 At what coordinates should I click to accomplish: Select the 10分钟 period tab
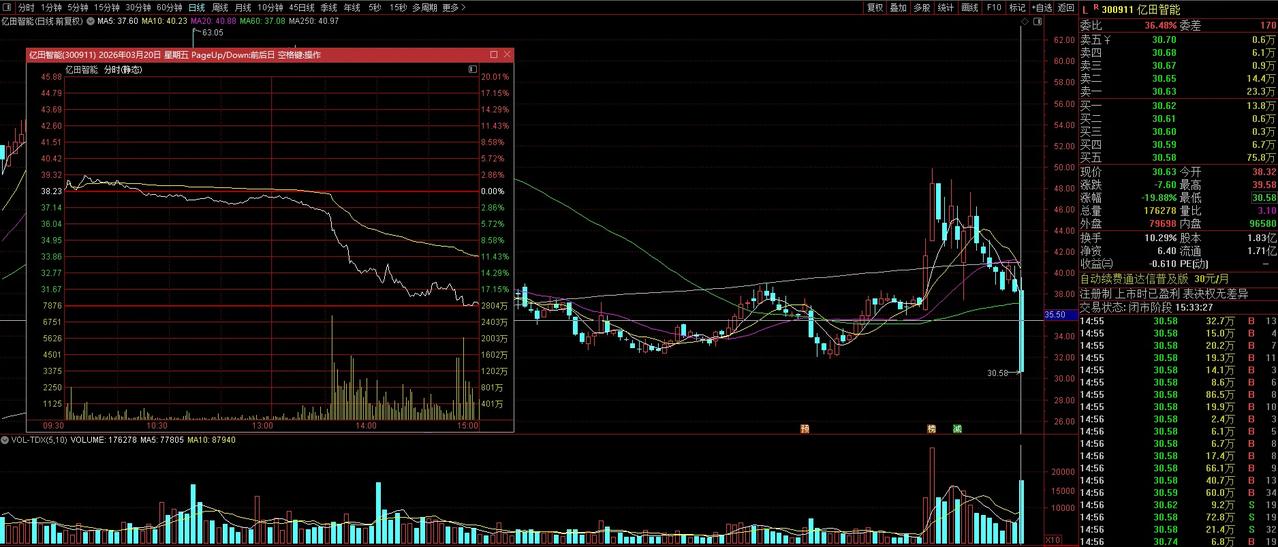pyautogui.click(x=270, y=7)
